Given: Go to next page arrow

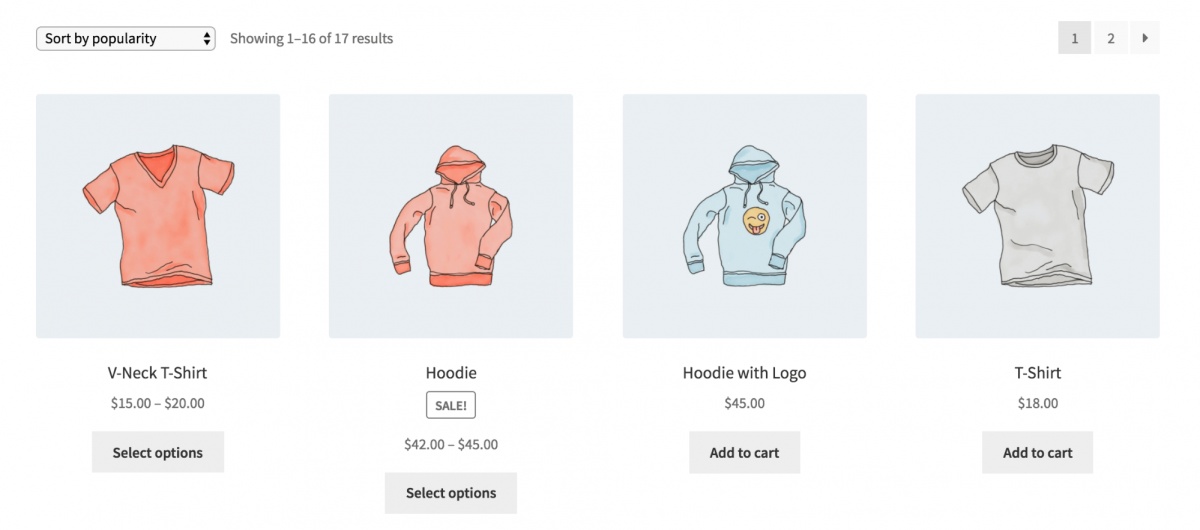Looking at the screenshot, I should coord(1145,39).
